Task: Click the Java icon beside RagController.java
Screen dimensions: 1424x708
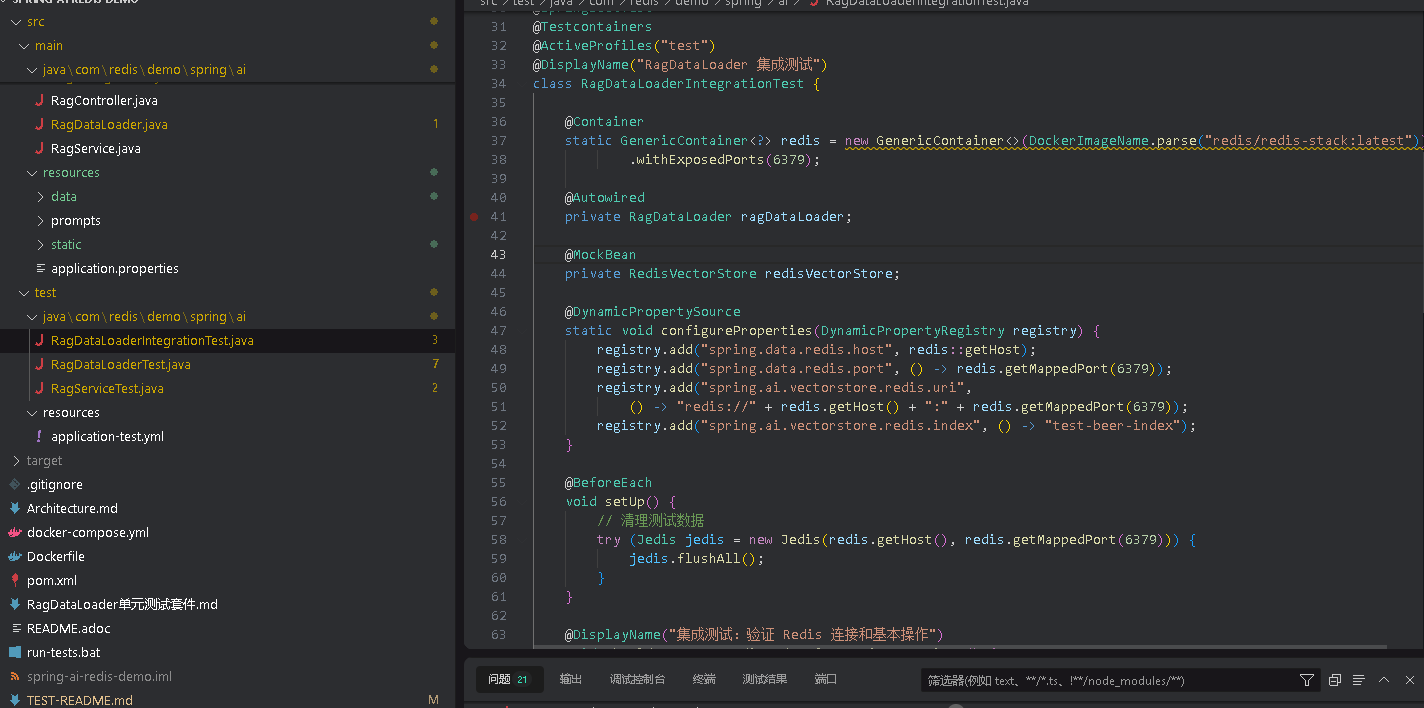Action: coord(39,101)
